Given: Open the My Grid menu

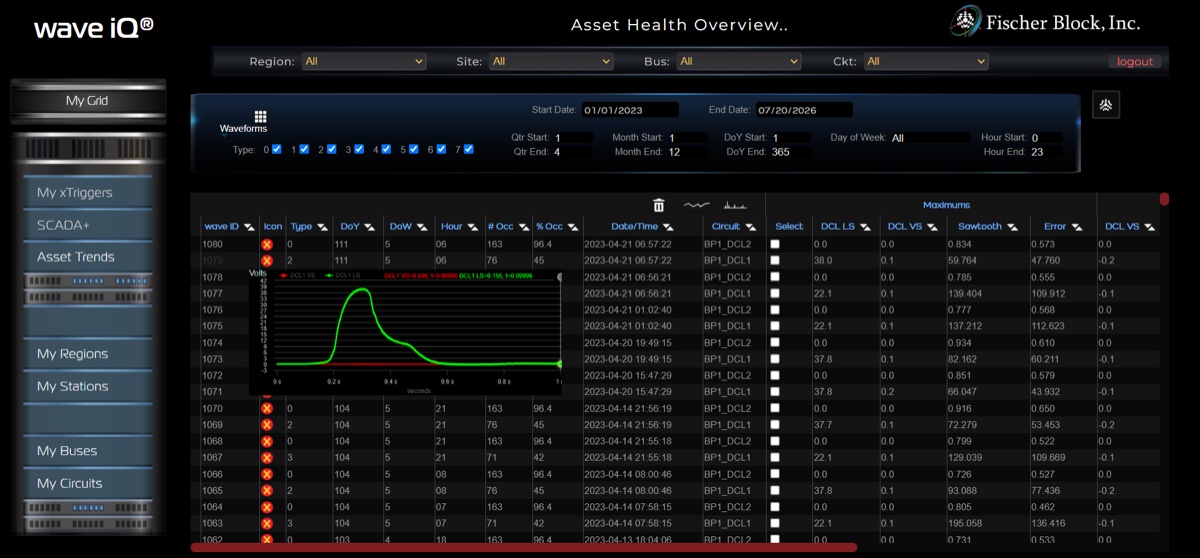Looking at the screenshot, I should point(87,101).
